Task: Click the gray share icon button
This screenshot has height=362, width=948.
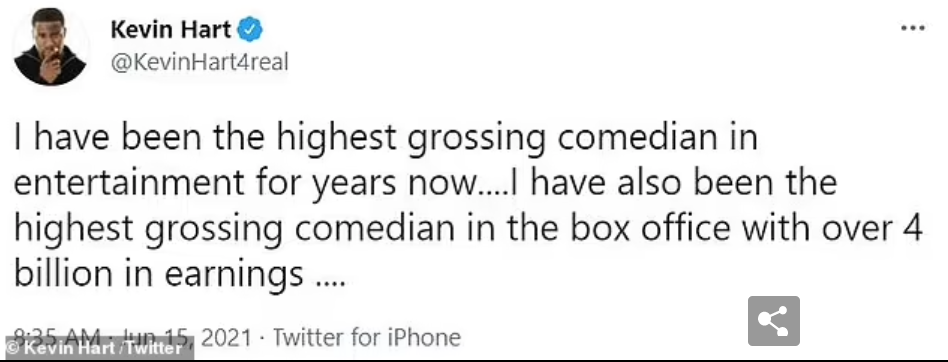Action: click(773, 321)
